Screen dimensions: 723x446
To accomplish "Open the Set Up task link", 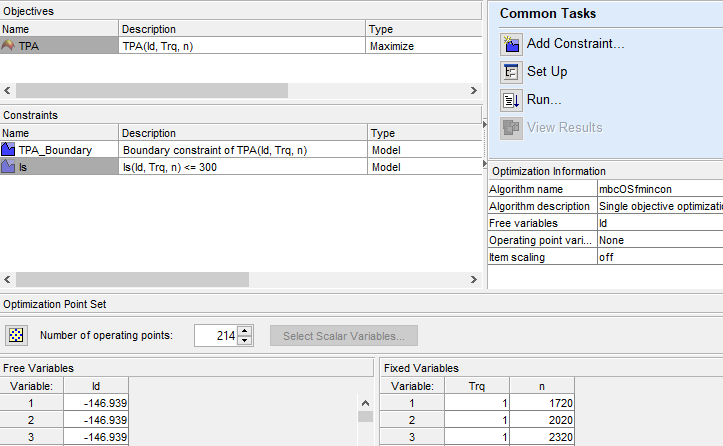I will pyautogui.click(x=547, y=72).
